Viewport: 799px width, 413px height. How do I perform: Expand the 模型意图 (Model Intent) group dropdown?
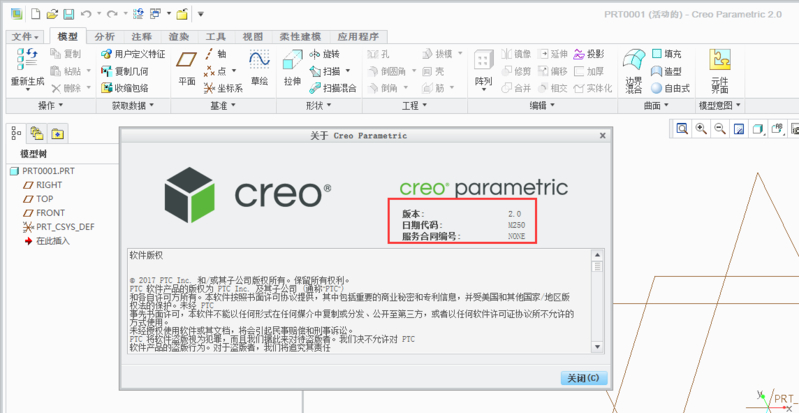[x=720, y=106]
